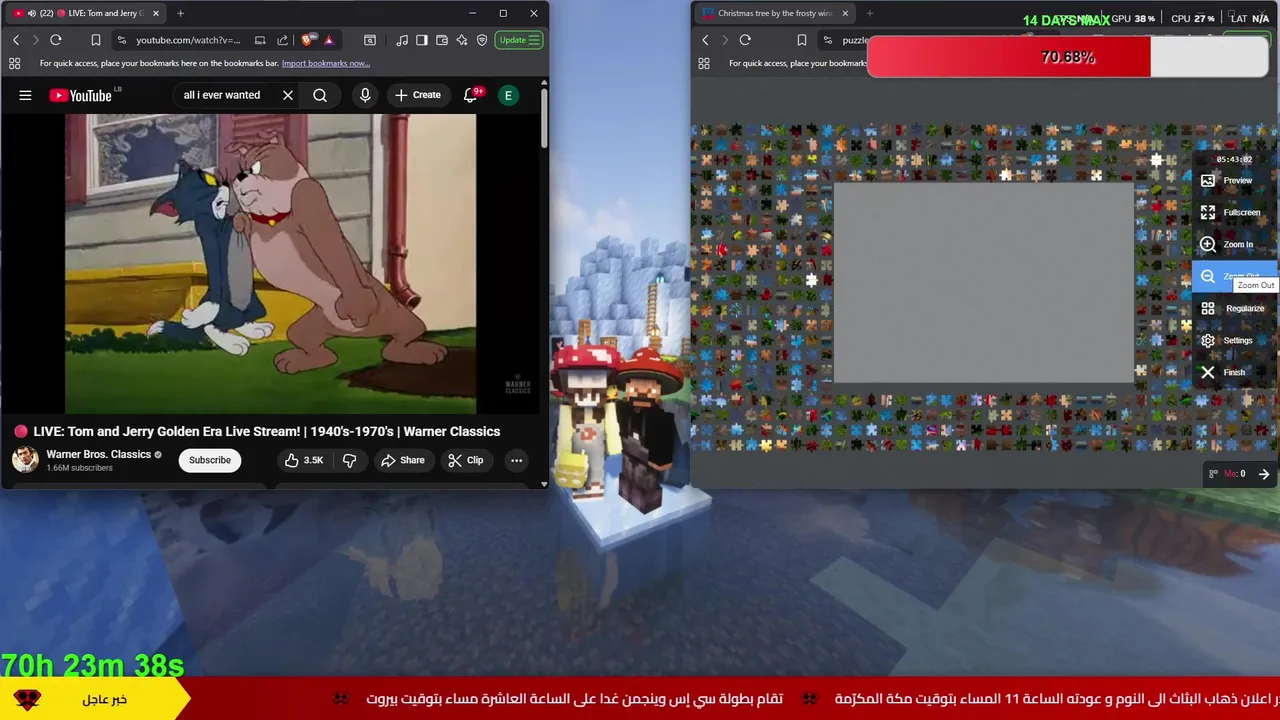This screenshot has height=720, width=1280.
Task: Click the gray puzzle assembly board
Action: point(984,283)
